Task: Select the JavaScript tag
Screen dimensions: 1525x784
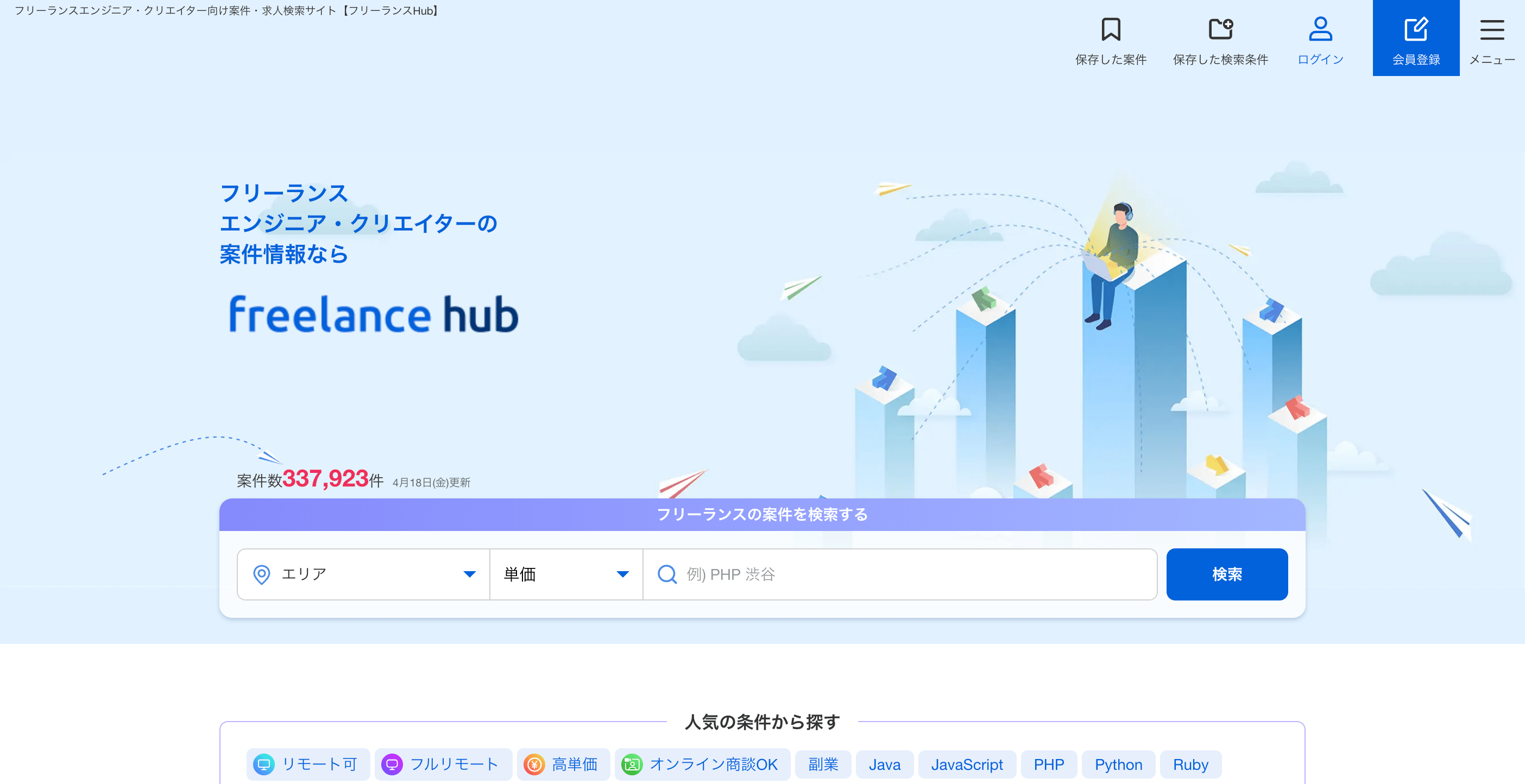Action: 967,764
